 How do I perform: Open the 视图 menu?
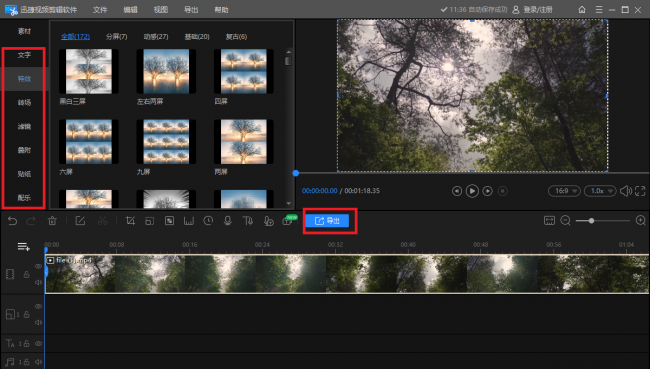(160, 10)
